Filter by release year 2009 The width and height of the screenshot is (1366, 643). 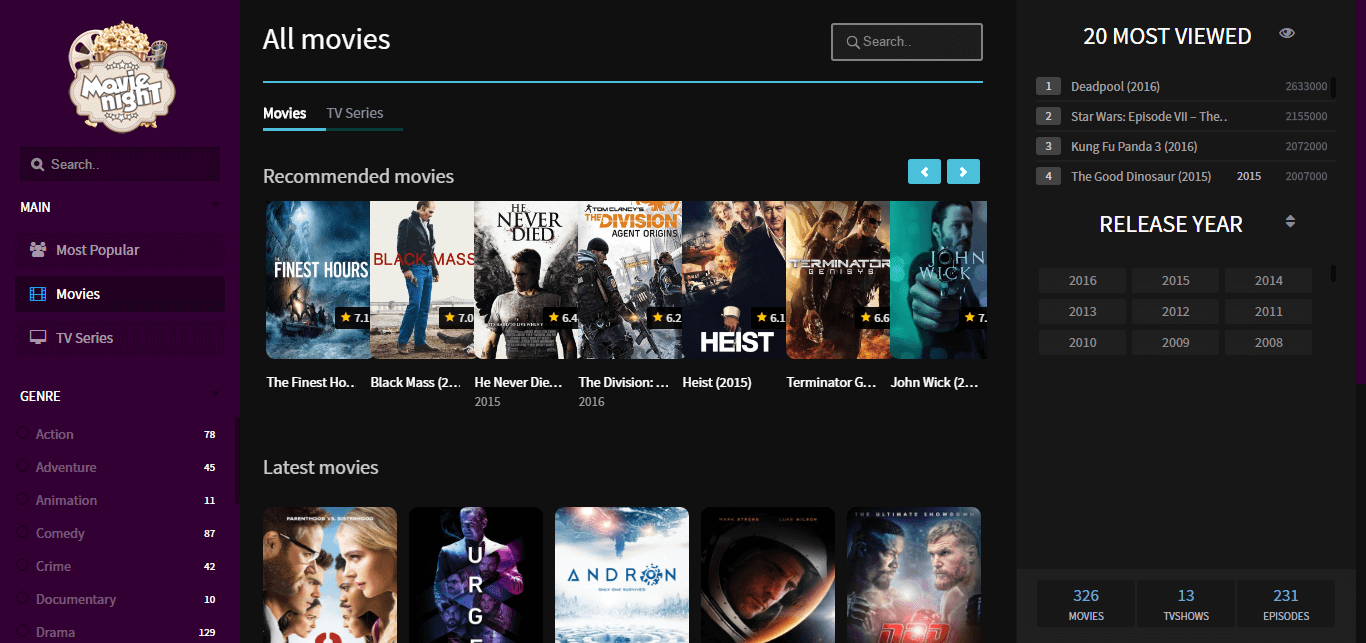coord(1175,343)
